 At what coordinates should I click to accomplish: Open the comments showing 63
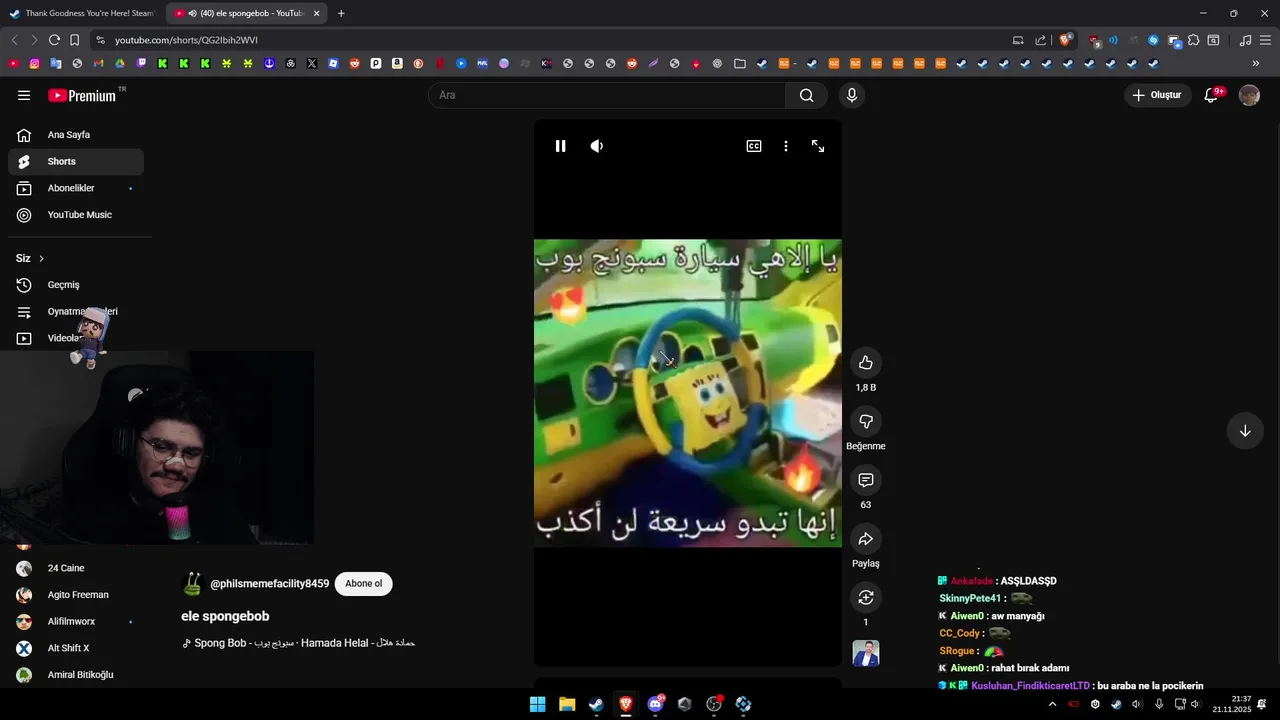coord(866,480)
